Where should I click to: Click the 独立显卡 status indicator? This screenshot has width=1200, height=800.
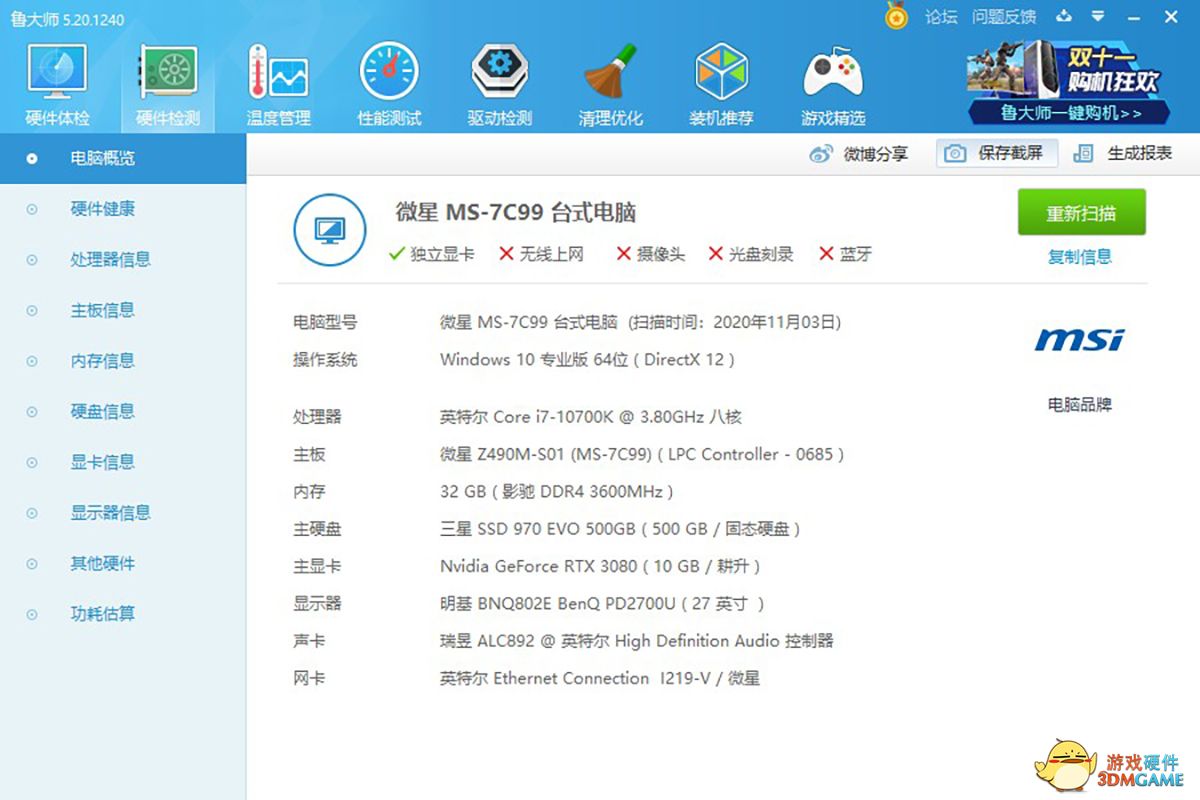pyautogui.click(x=431, y=254)
